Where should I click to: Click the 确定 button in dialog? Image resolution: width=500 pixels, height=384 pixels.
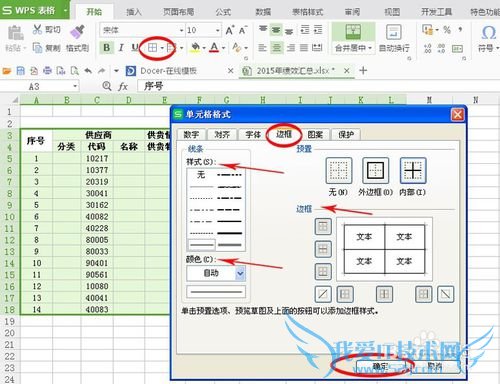pos(380,367)
